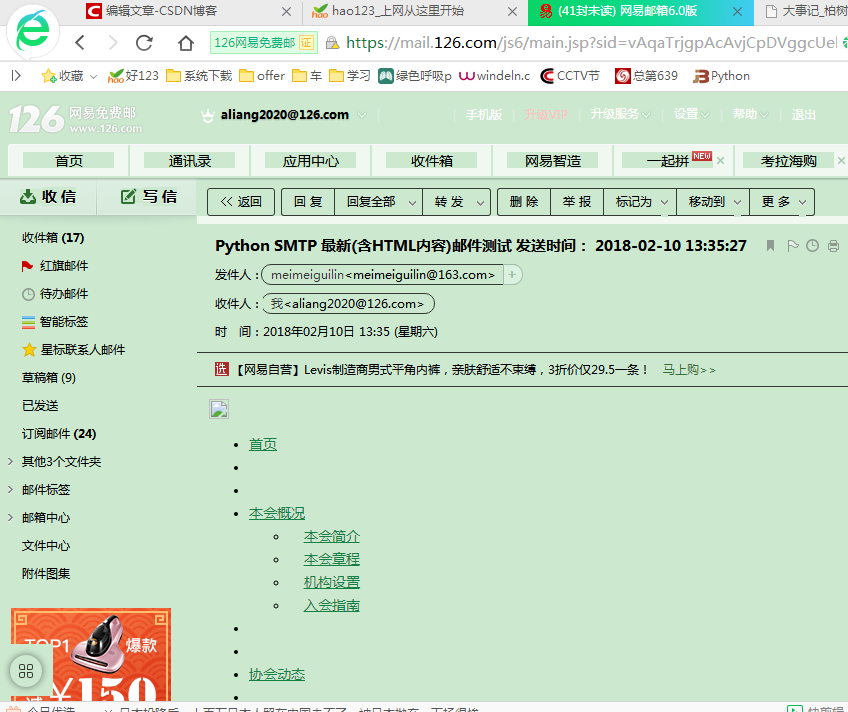
Task: Switch to 应用中心 tab
Action: pyautogui.click(x=311, y=161)
